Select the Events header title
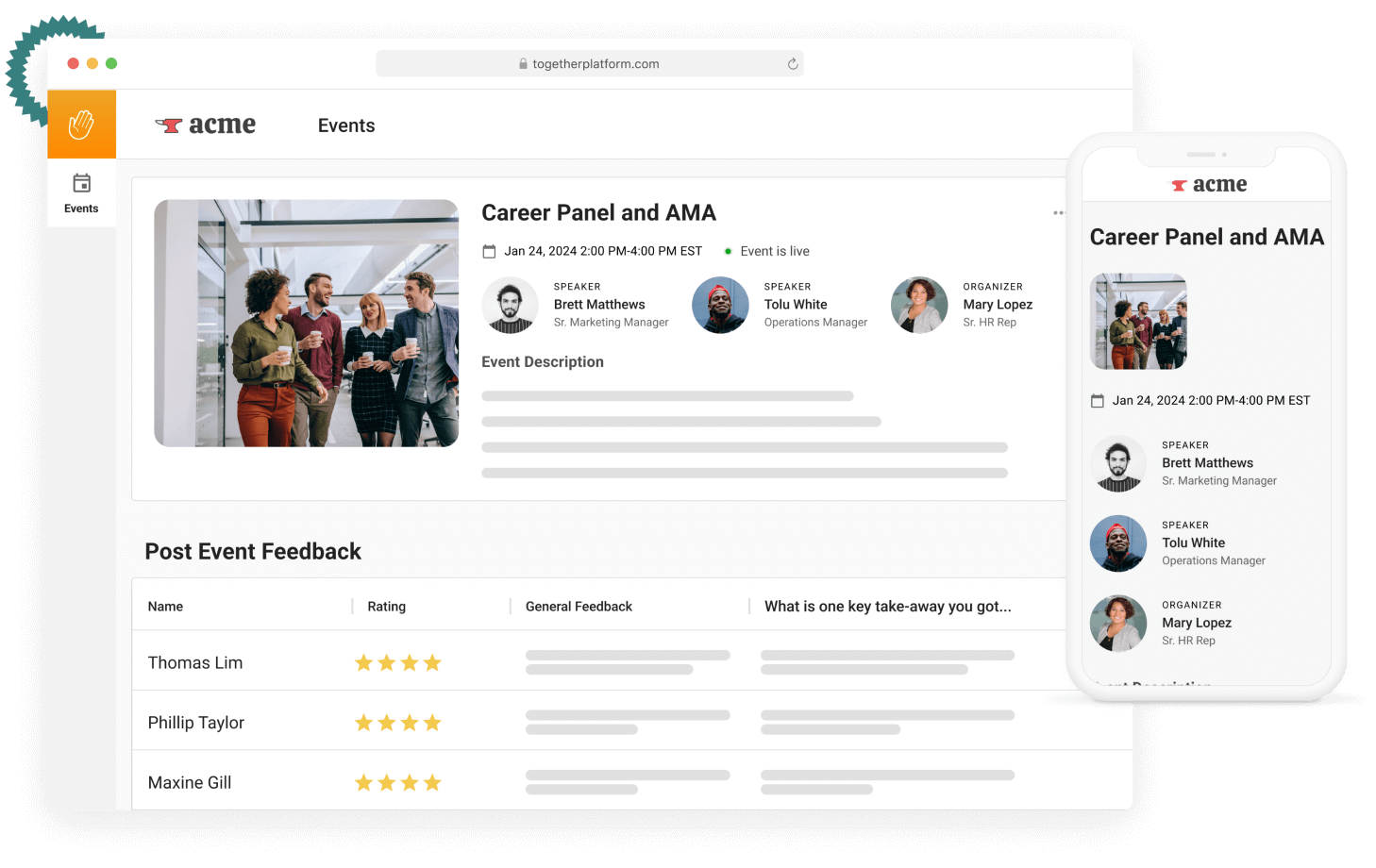Screen dimensions: 1376x868 [346, 125]
